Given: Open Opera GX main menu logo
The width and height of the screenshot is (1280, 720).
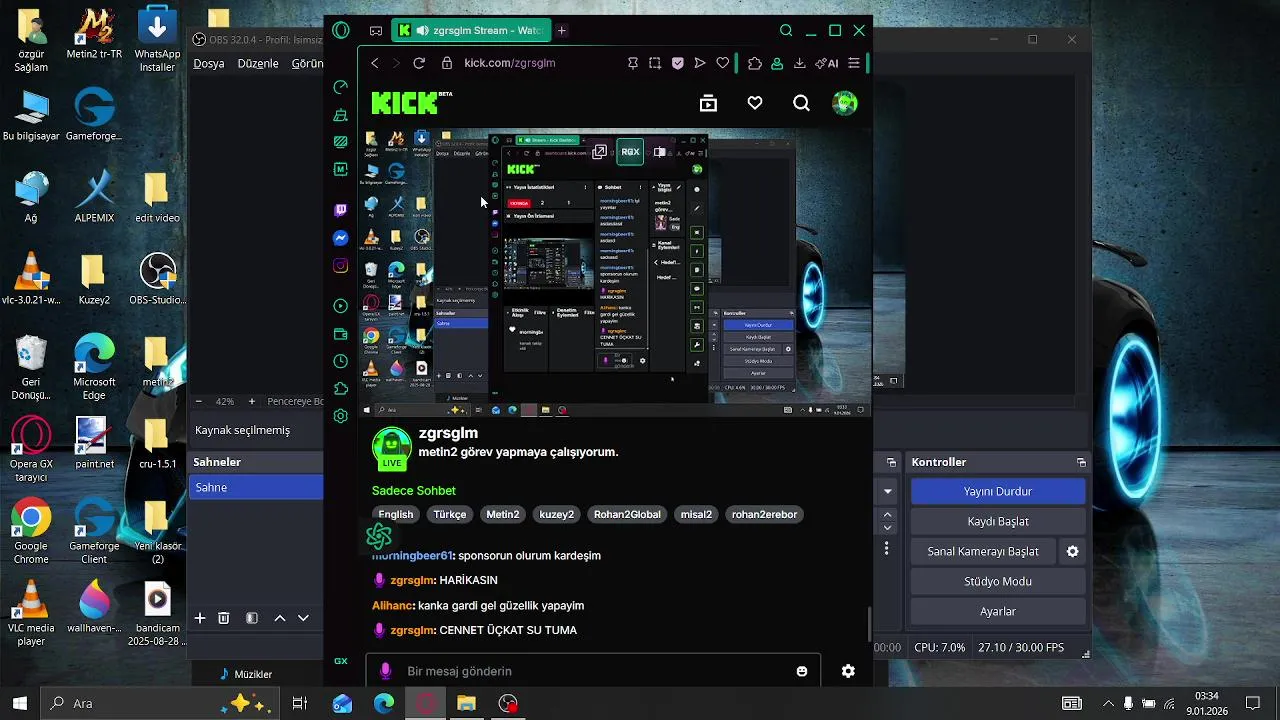Looking at the screenshot, I should (341, 31).
